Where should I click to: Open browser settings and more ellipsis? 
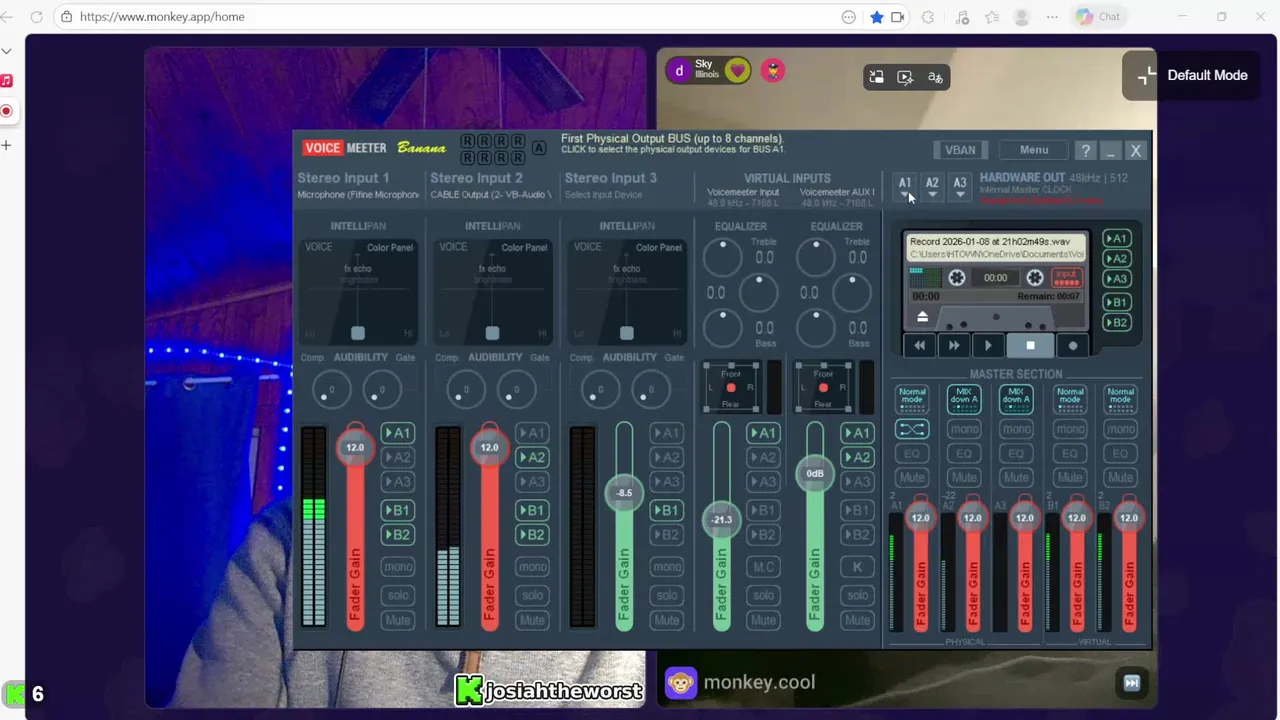point(1052,17)
